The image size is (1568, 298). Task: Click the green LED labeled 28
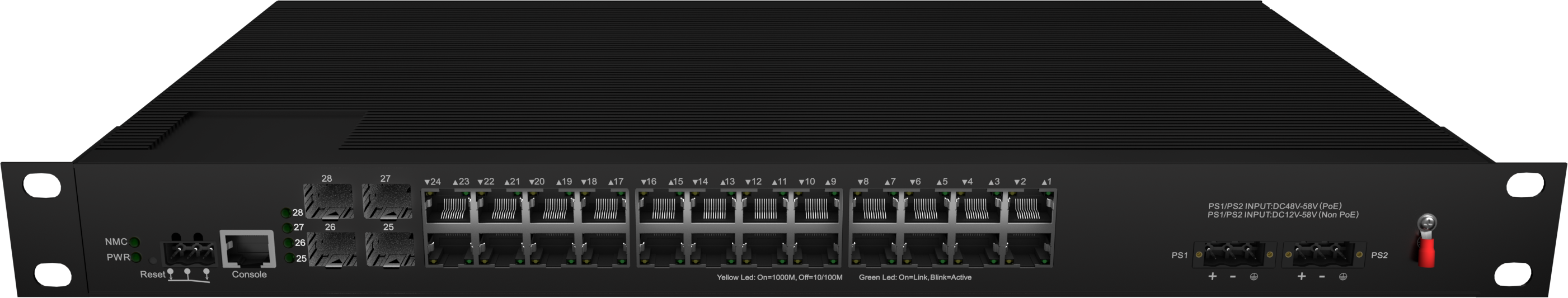(285, 213)
